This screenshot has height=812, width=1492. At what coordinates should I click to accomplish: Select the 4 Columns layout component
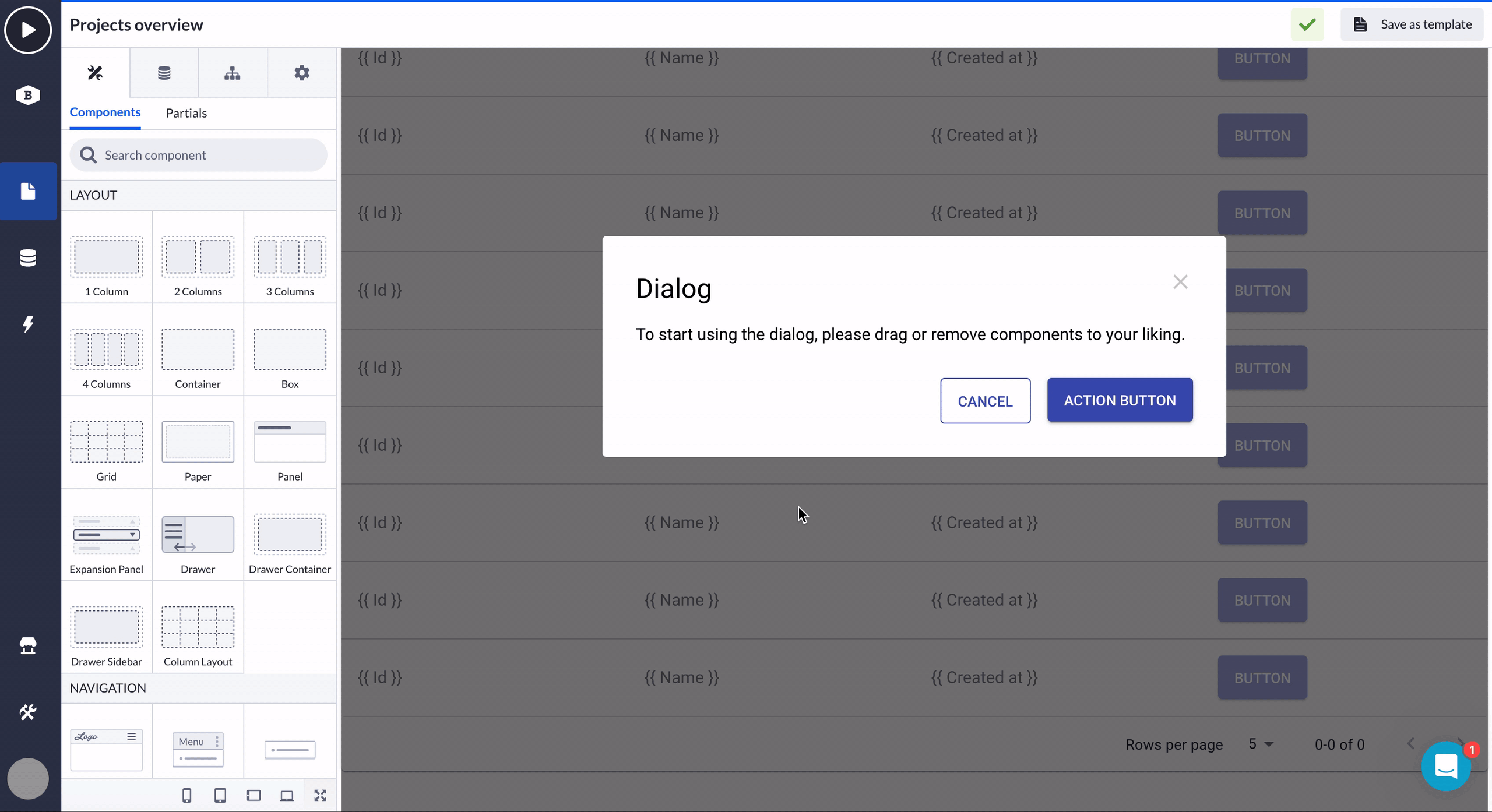click(107, 349)
